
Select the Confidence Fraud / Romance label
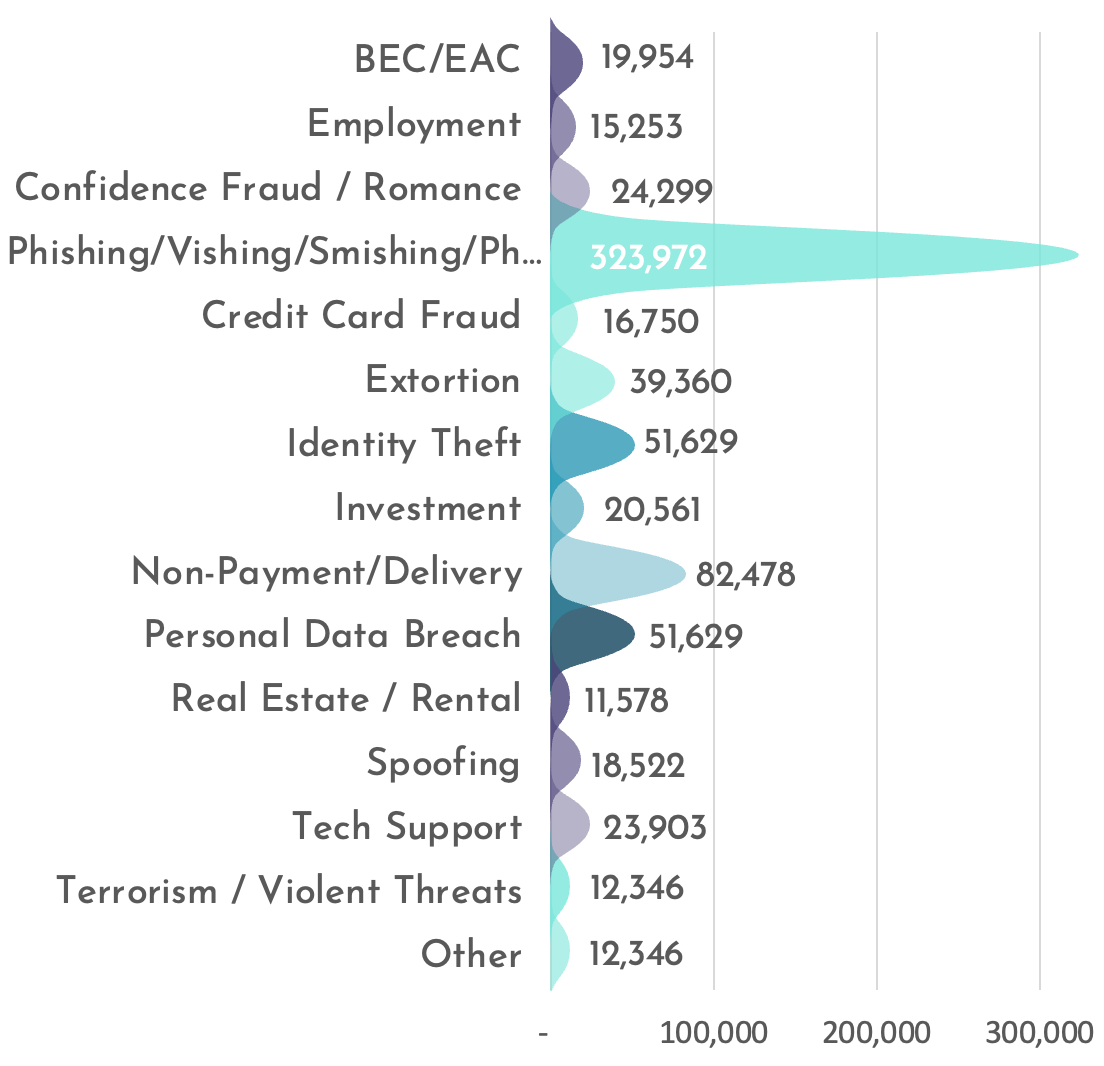click(268, 188)
